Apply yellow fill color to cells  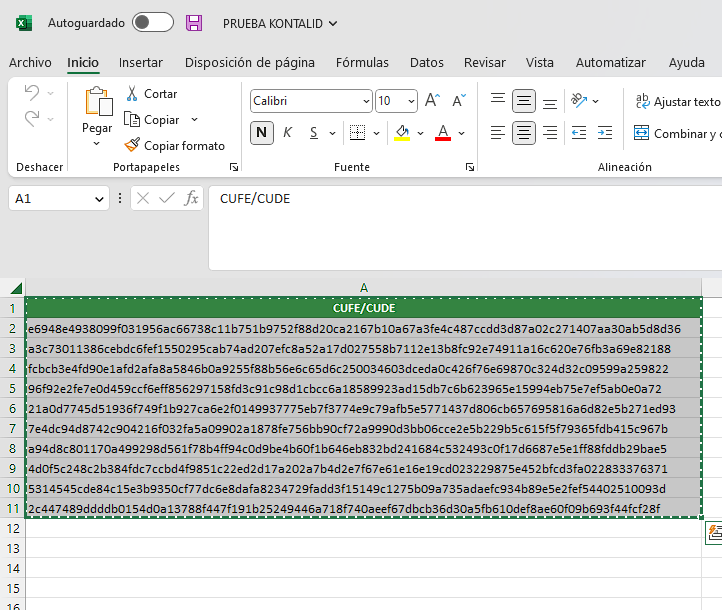point(402,133)
